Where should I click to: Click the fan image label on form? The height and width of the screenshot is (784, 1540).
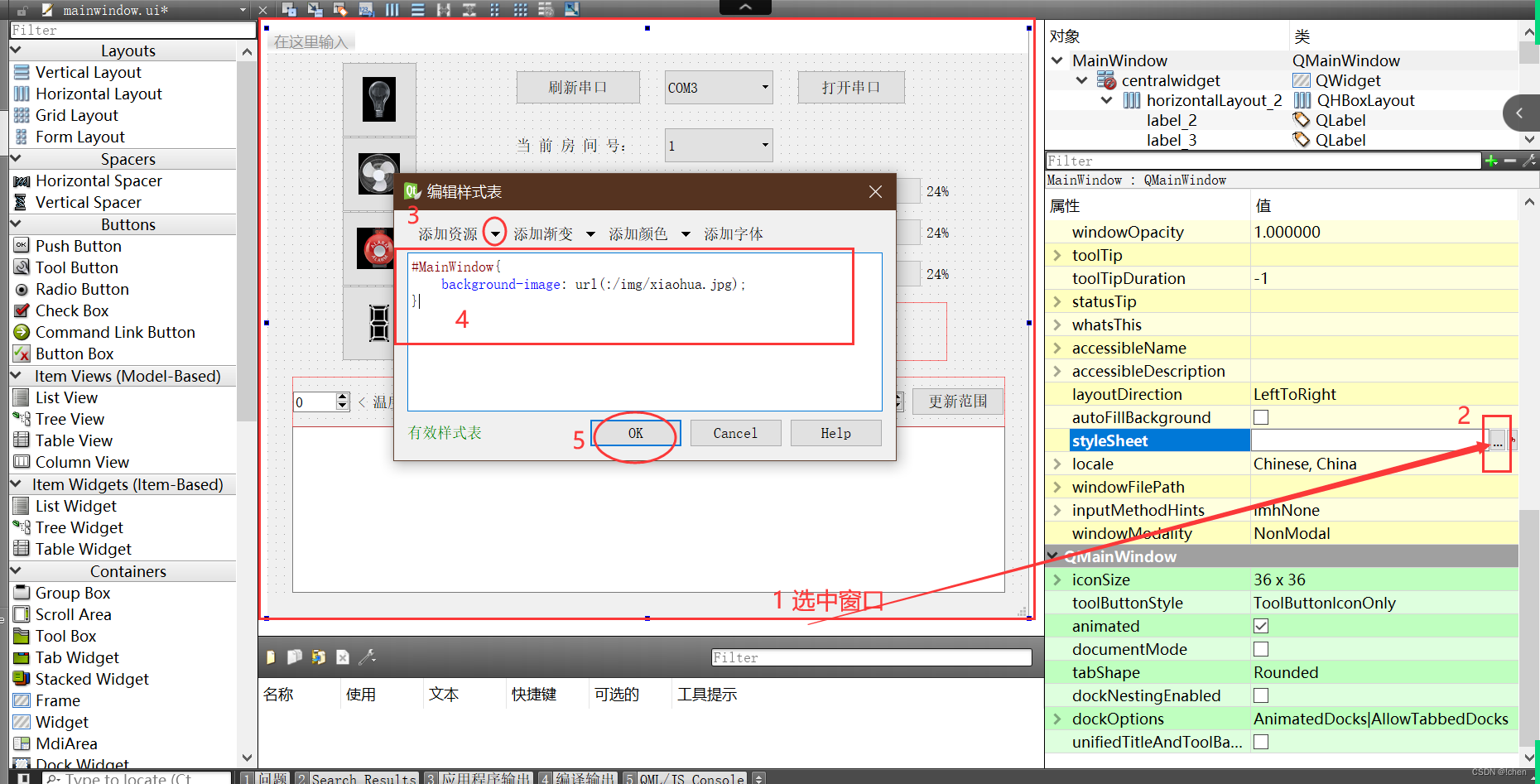(x=378, y=174)
